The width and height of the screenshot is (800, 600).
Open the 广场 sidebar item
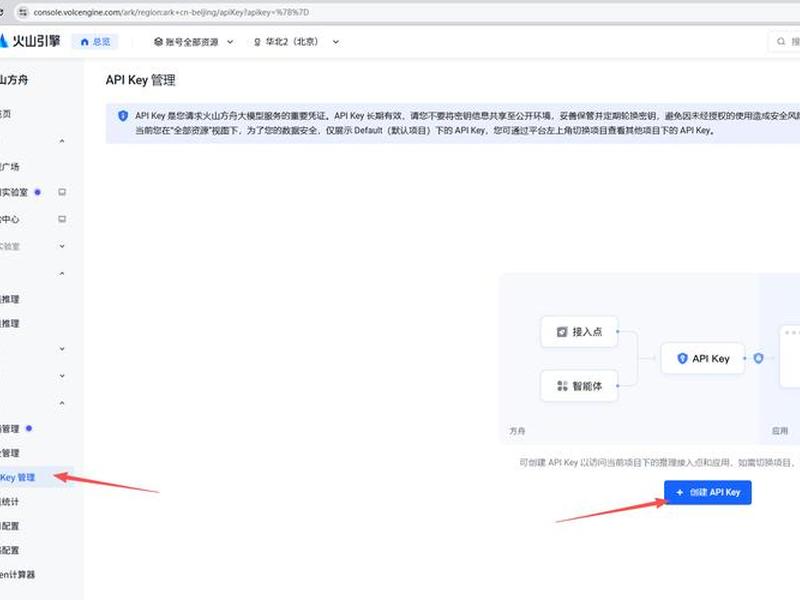pyautogui.click(x=10, y=167)
